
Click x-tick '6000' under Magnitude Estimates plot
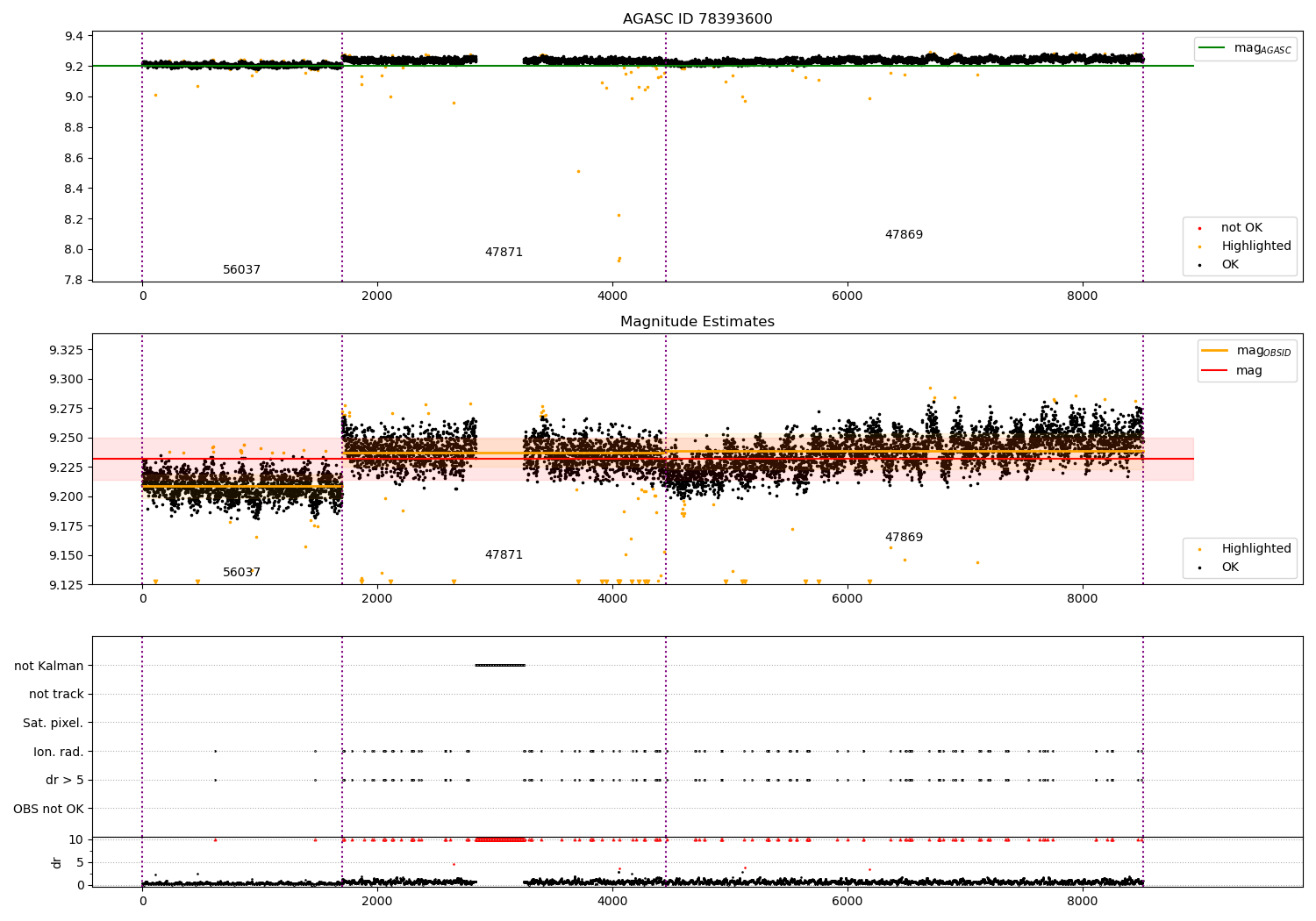[x=848, y=599]
